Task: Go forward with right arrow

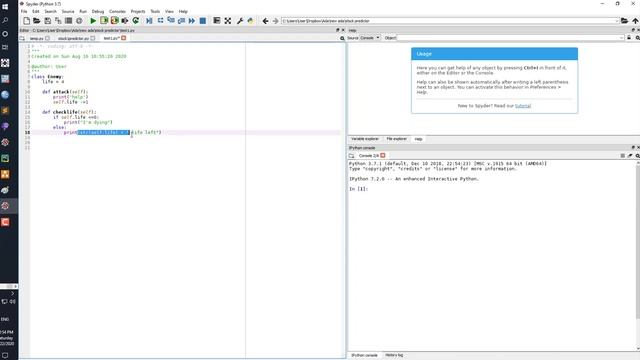Action: pos(276,21)
